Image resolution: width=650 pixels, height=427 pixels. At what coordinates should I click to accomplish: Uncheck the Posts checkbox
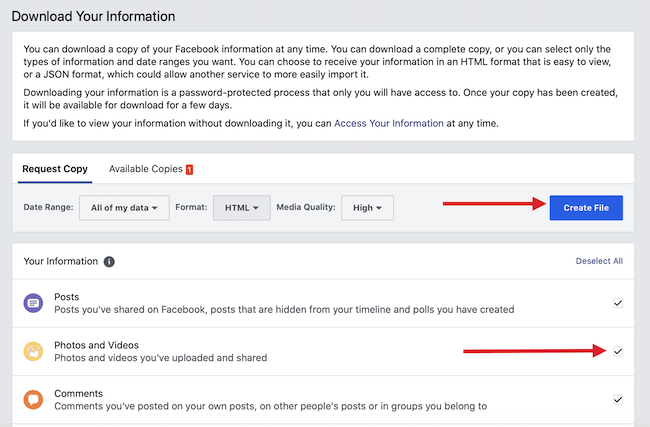(x=618, y=303)
